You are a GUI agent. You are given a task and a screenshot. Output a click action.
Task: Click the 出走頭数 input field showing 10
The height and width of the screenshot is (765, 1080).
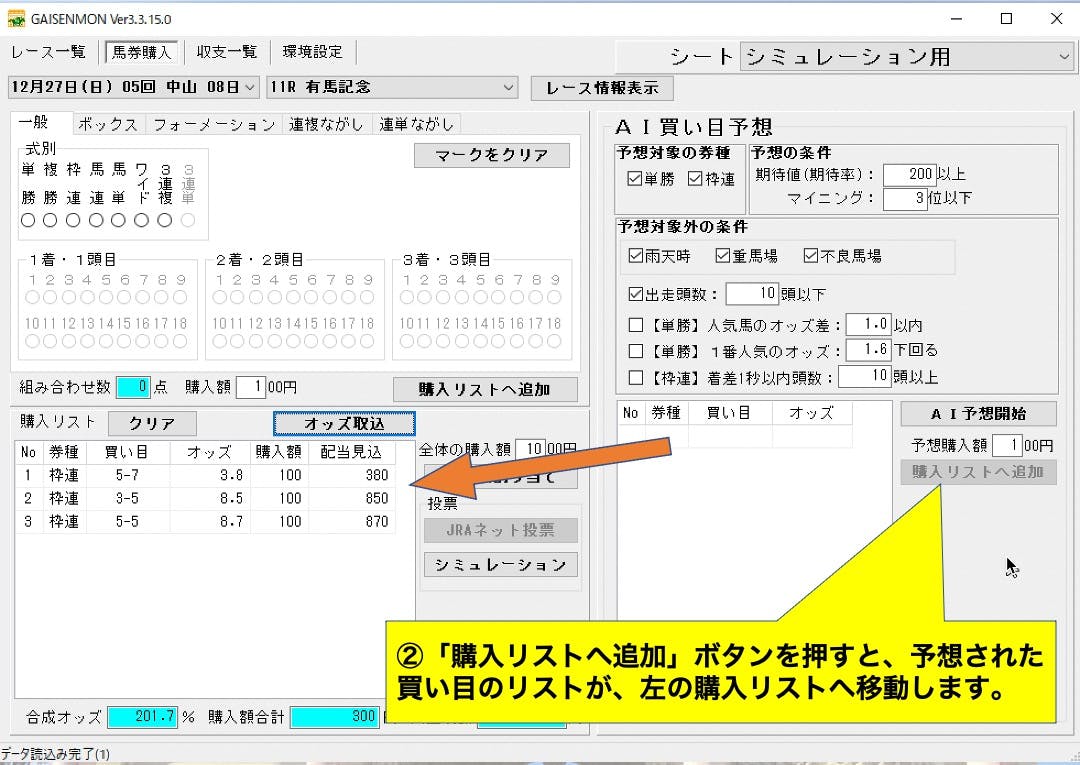[x=752, y=294]
